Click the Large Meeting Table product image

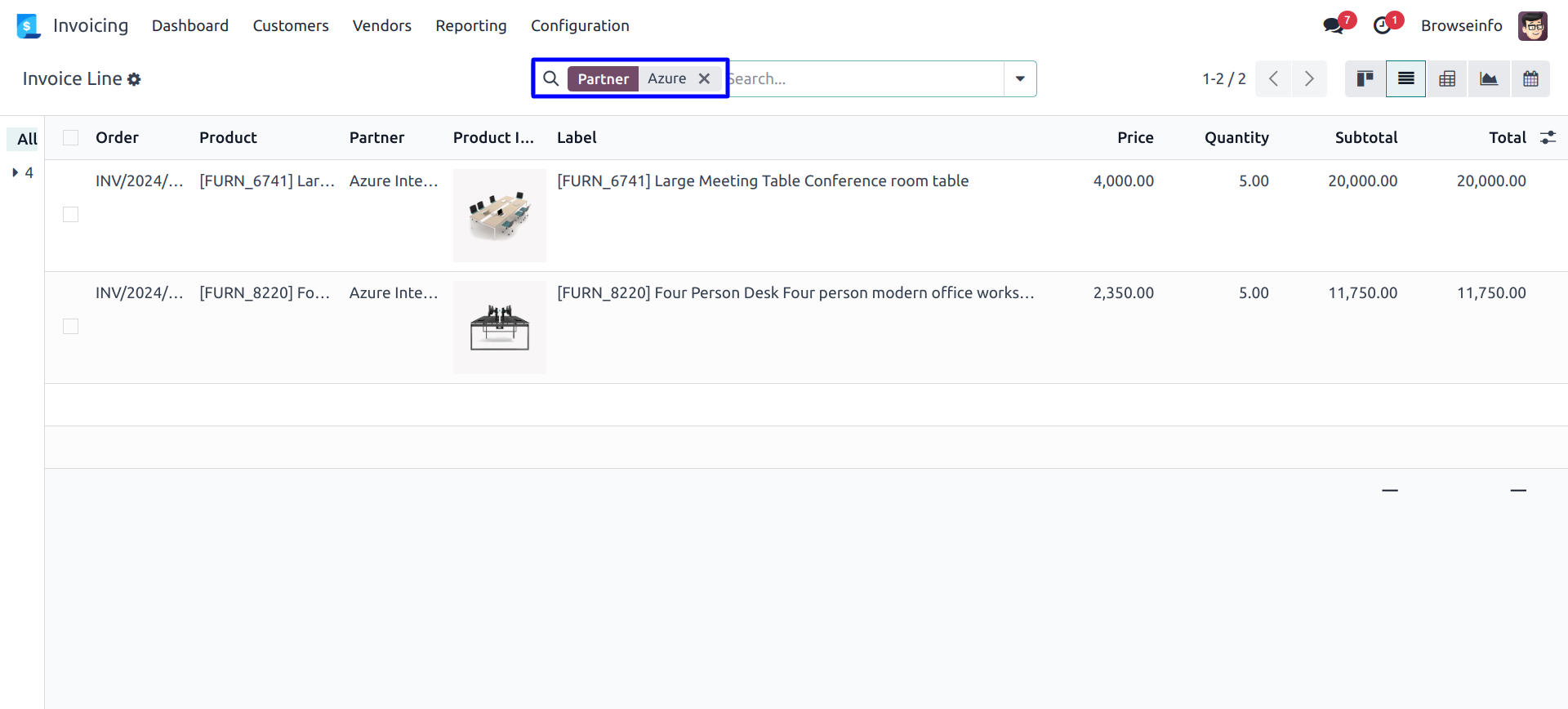coord(499,215)
